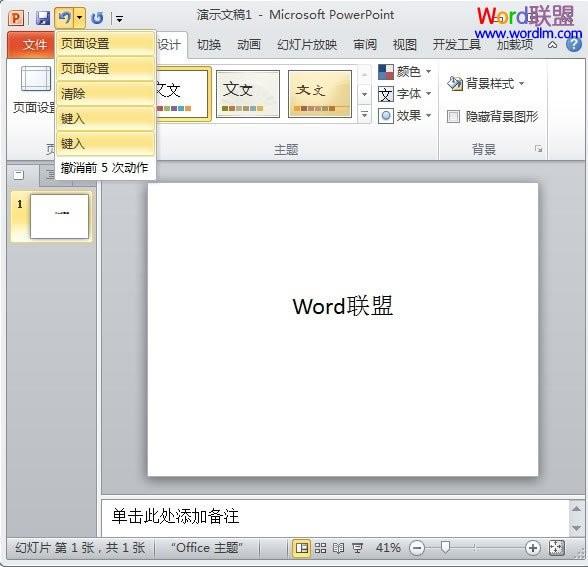The image size is (588, 567).
Task: Click the Save icon in quick access toolbar
Action: pyautogui.click(x=43, y=18)
